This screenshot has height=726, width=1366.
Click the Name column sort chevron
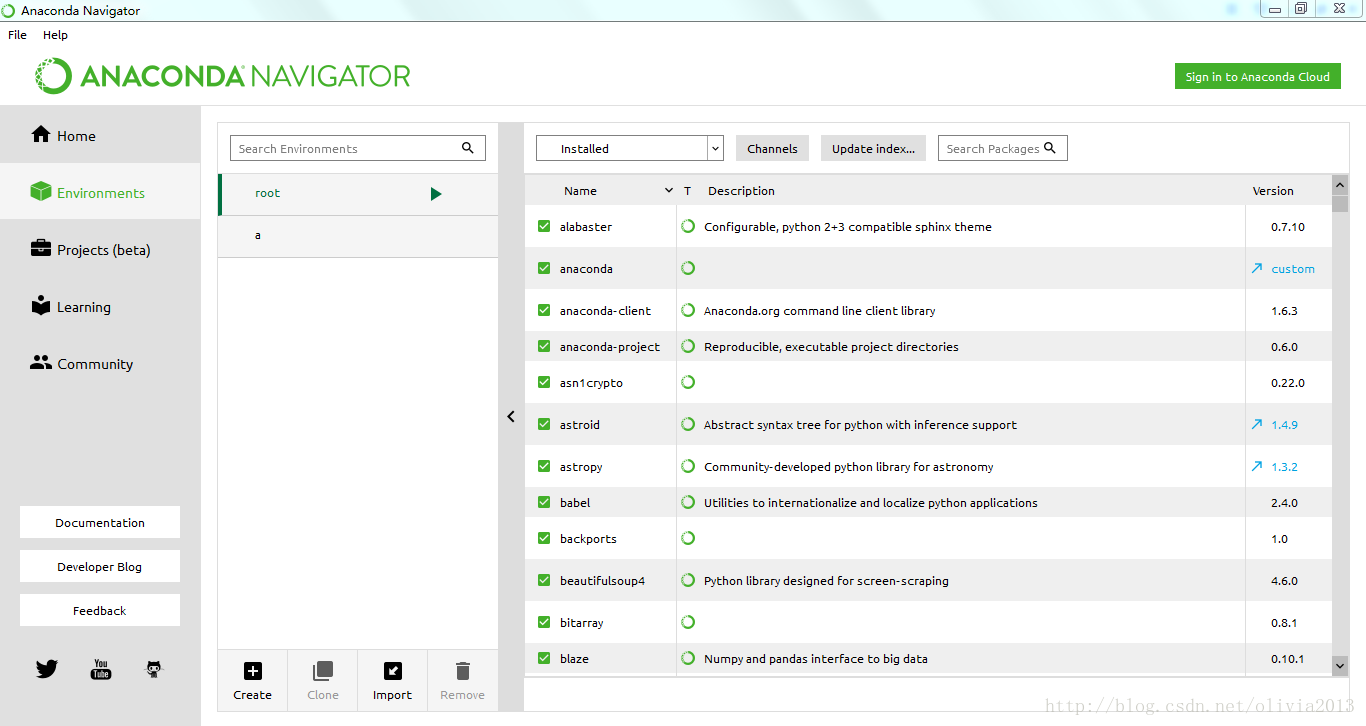[x=669, y=190]
